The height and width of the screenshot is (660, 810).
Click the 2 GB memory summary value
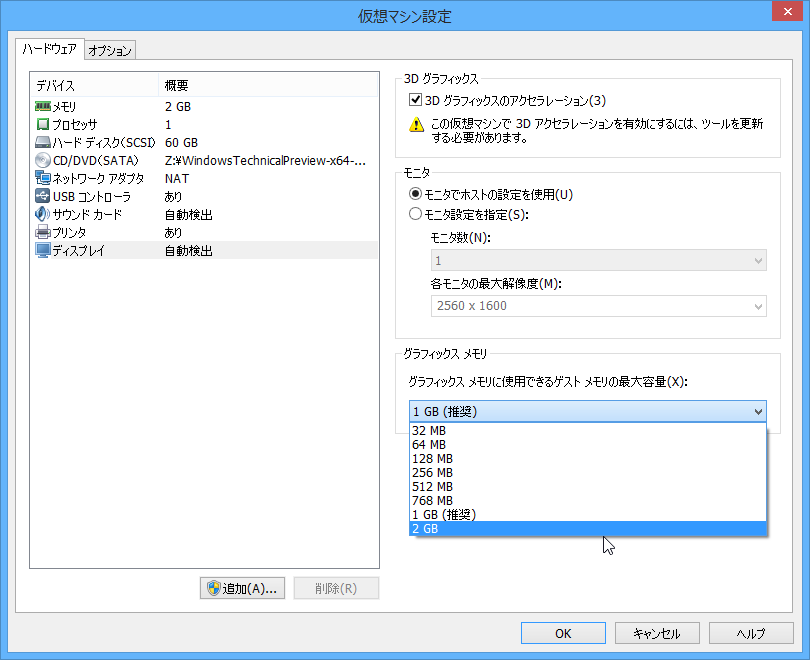tap(178, 106)
